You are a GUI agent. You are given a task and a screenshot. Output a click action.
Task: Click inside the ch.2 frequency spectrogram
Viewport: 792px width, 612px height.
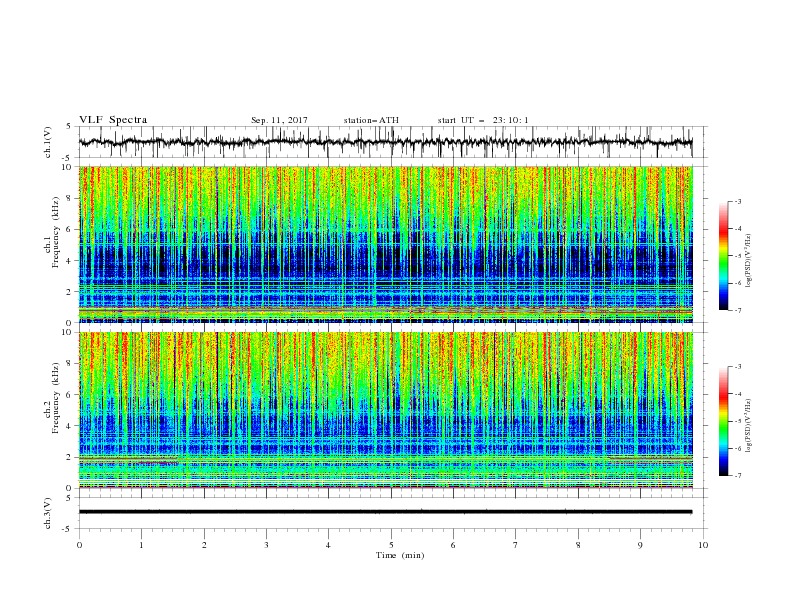(385, 410)
